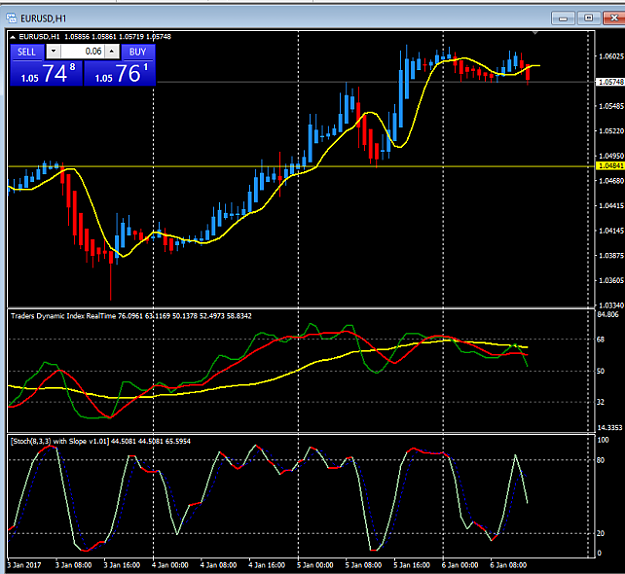Click the BUY button in one-click trading panel
625x574 pixels.
click(138, 52)
